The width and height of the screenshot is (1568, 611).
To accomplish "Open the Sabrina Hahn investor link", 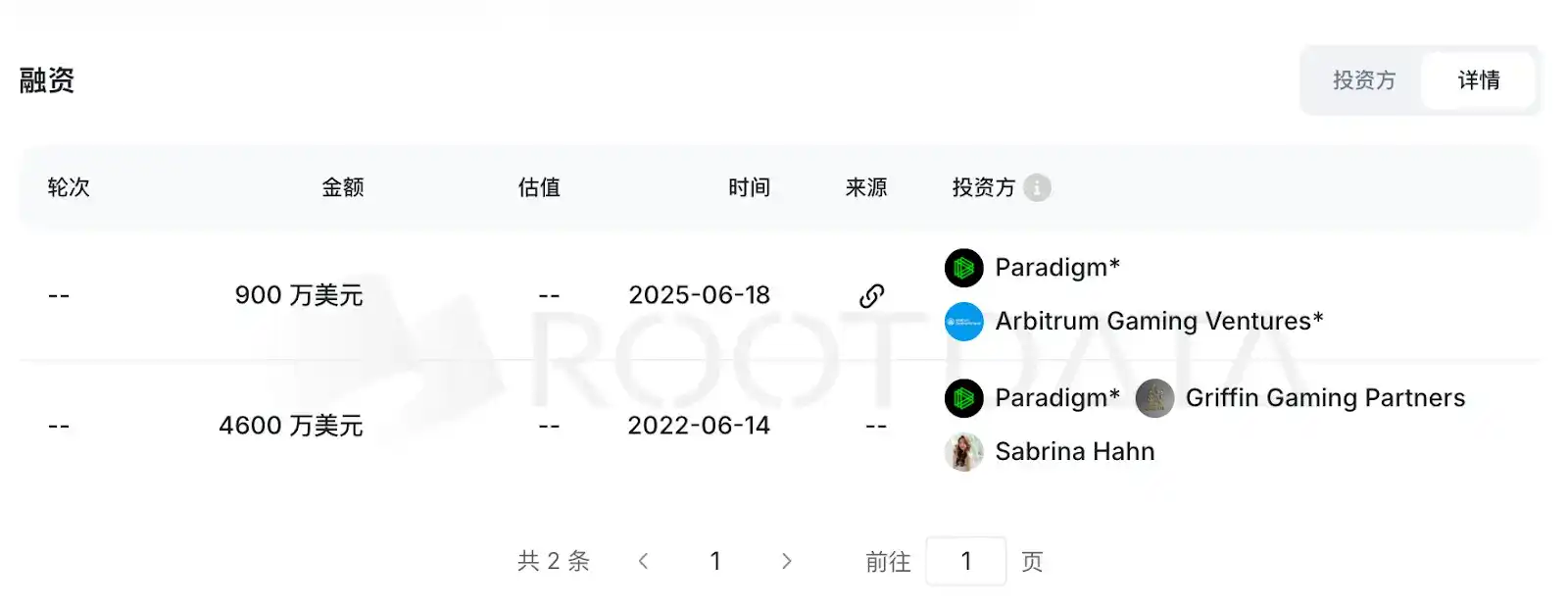I will tap(1075, 452).
